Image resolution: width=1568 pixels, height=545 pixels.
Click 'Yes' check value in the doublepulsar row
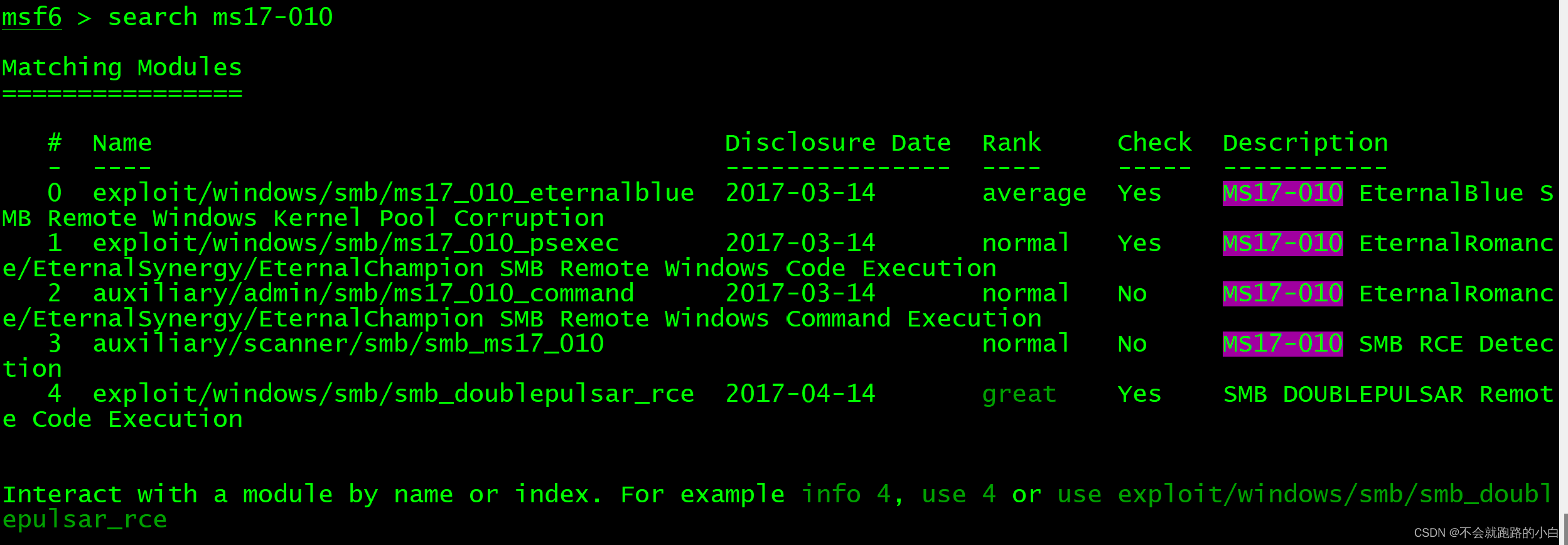coord(1140,394)
